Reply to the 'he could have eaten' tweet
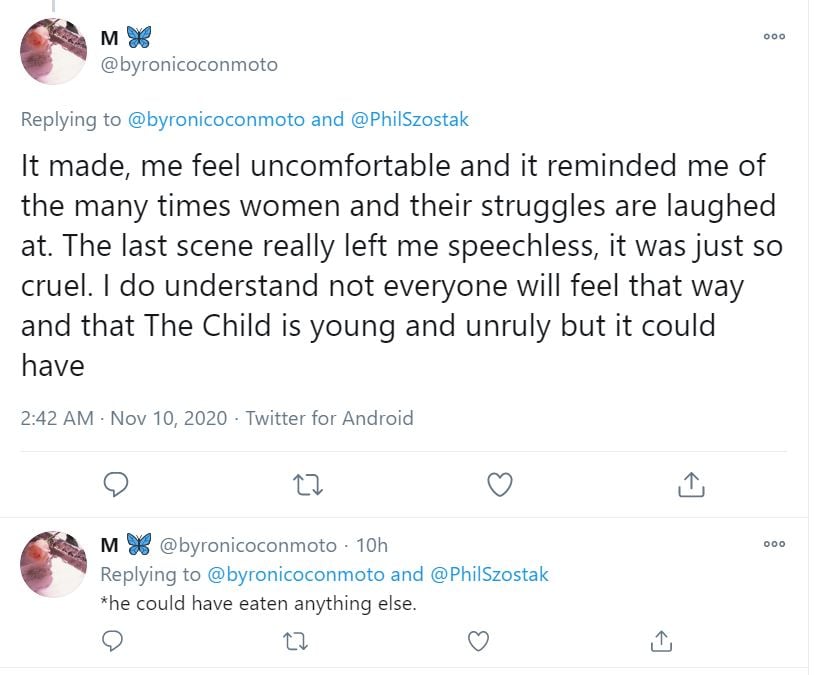This screenshot has width=815, height=675. tap(113, 639)
